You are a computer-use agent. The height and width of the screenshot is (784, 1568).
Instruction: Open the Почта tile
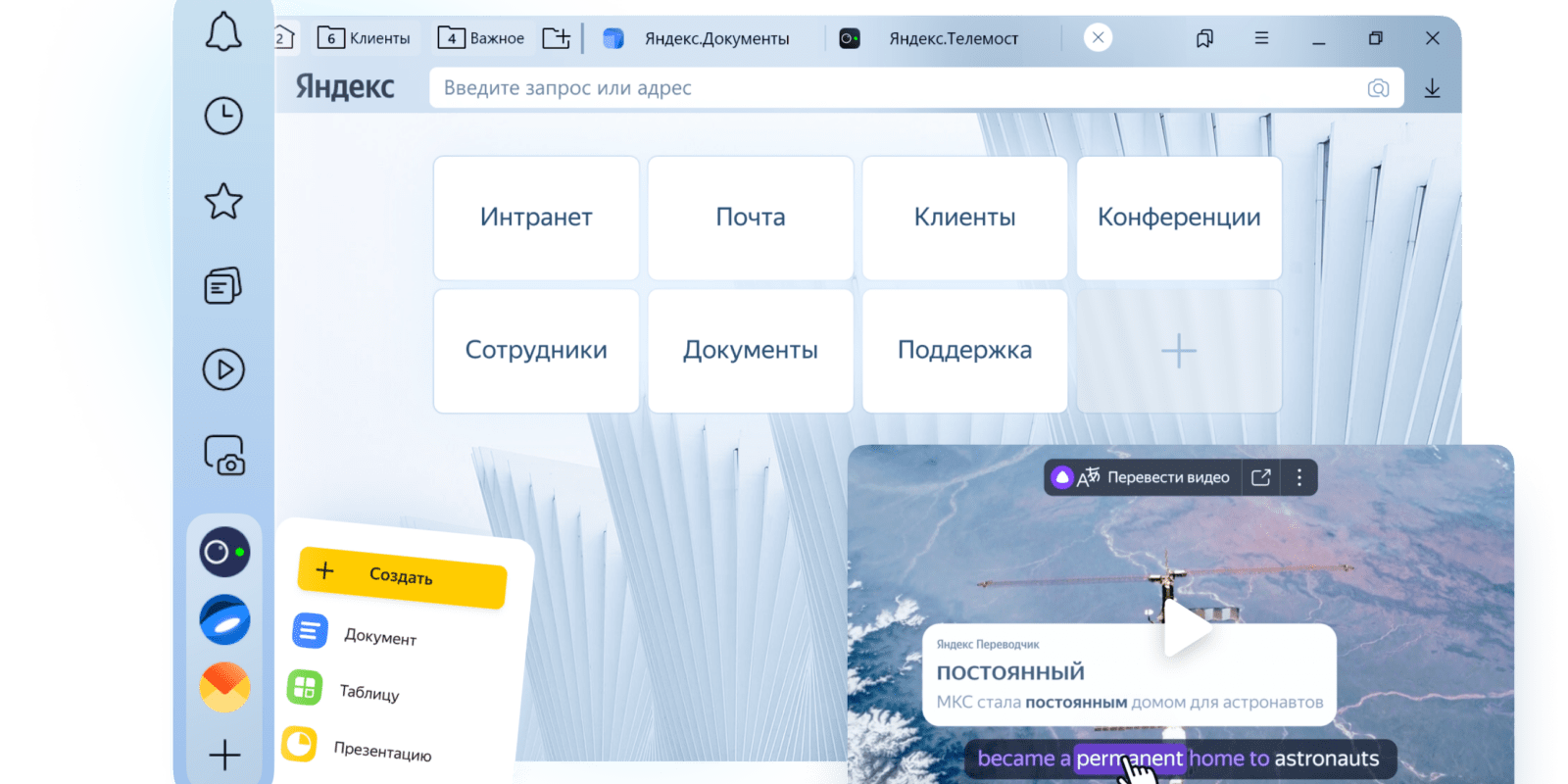[751, 218]
